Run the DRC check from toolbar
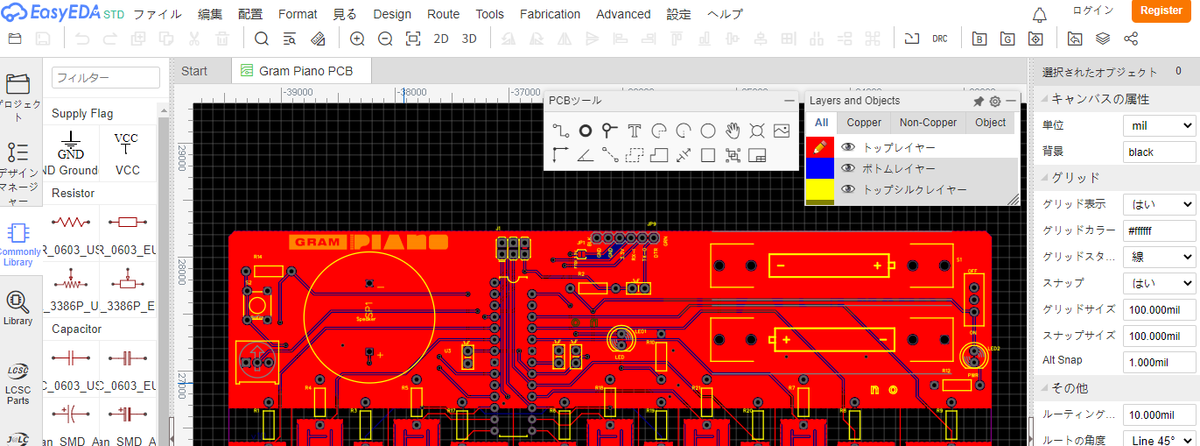Screen dimensions: 1200x446 point(940,39)
